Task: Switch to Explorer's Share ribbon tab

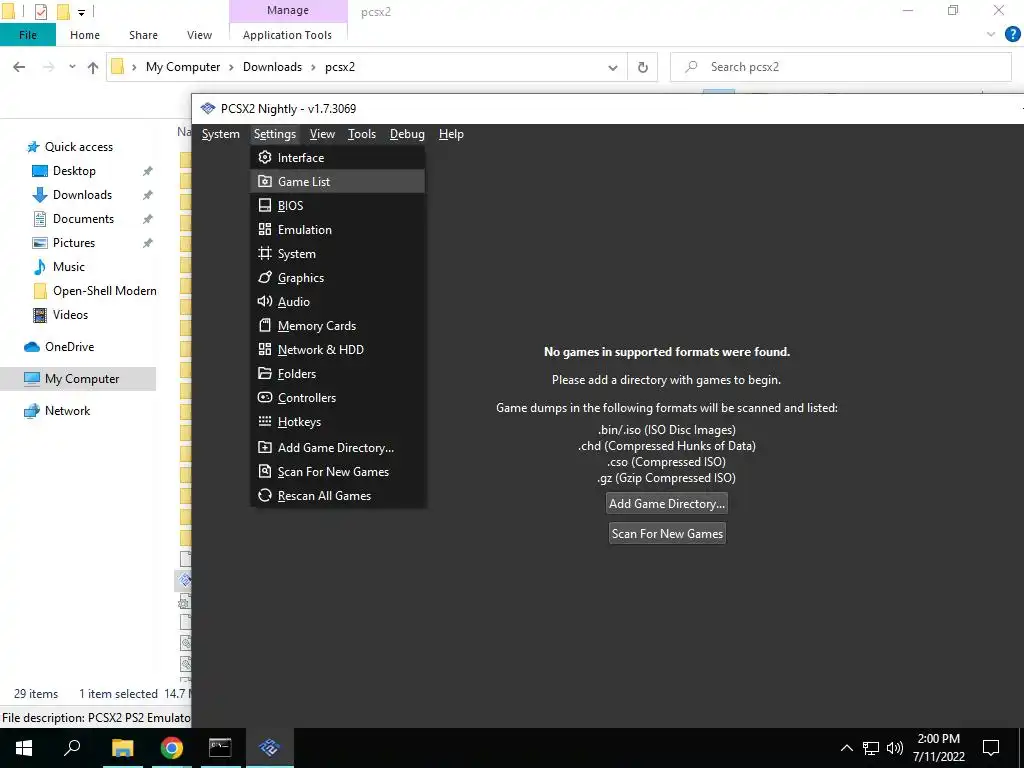Action: 143,35
